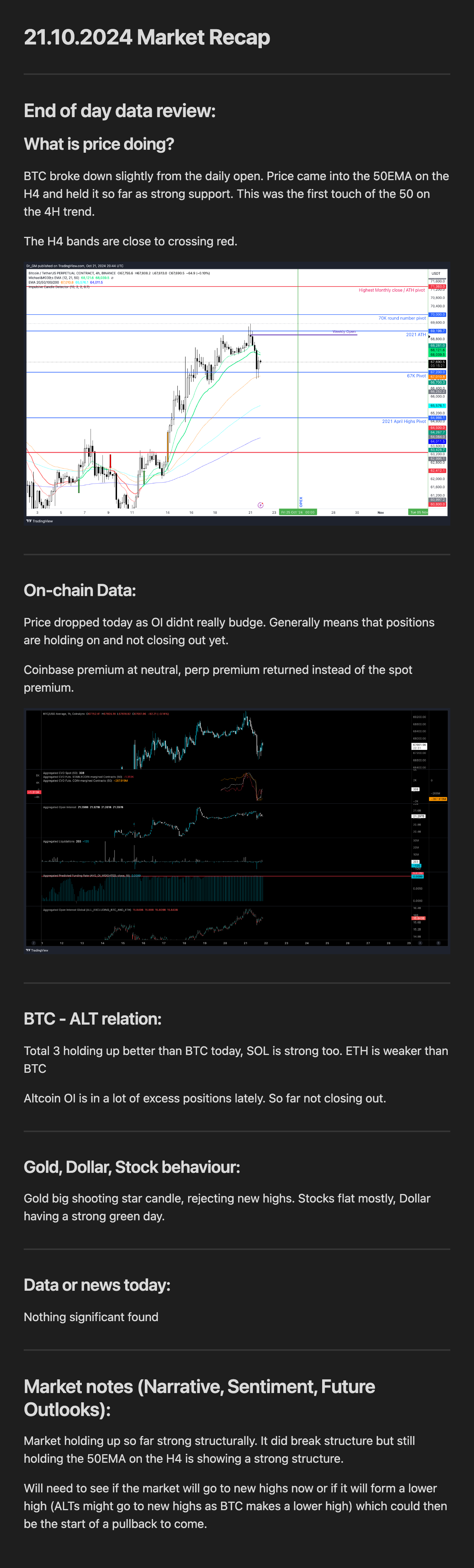Click 'Highest Monthly close / ATH pivot' label
Image resolution: width=474 pixels, height=1568 pixels.
391,290
